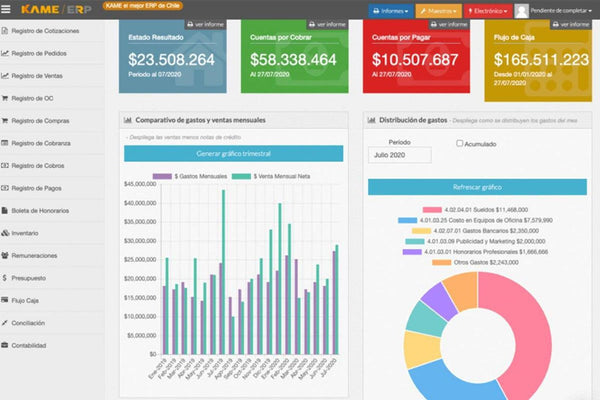This screenshot has height=400, width=600.
Task: Click the Remuneraciones people icon
Action: point(6,255)
